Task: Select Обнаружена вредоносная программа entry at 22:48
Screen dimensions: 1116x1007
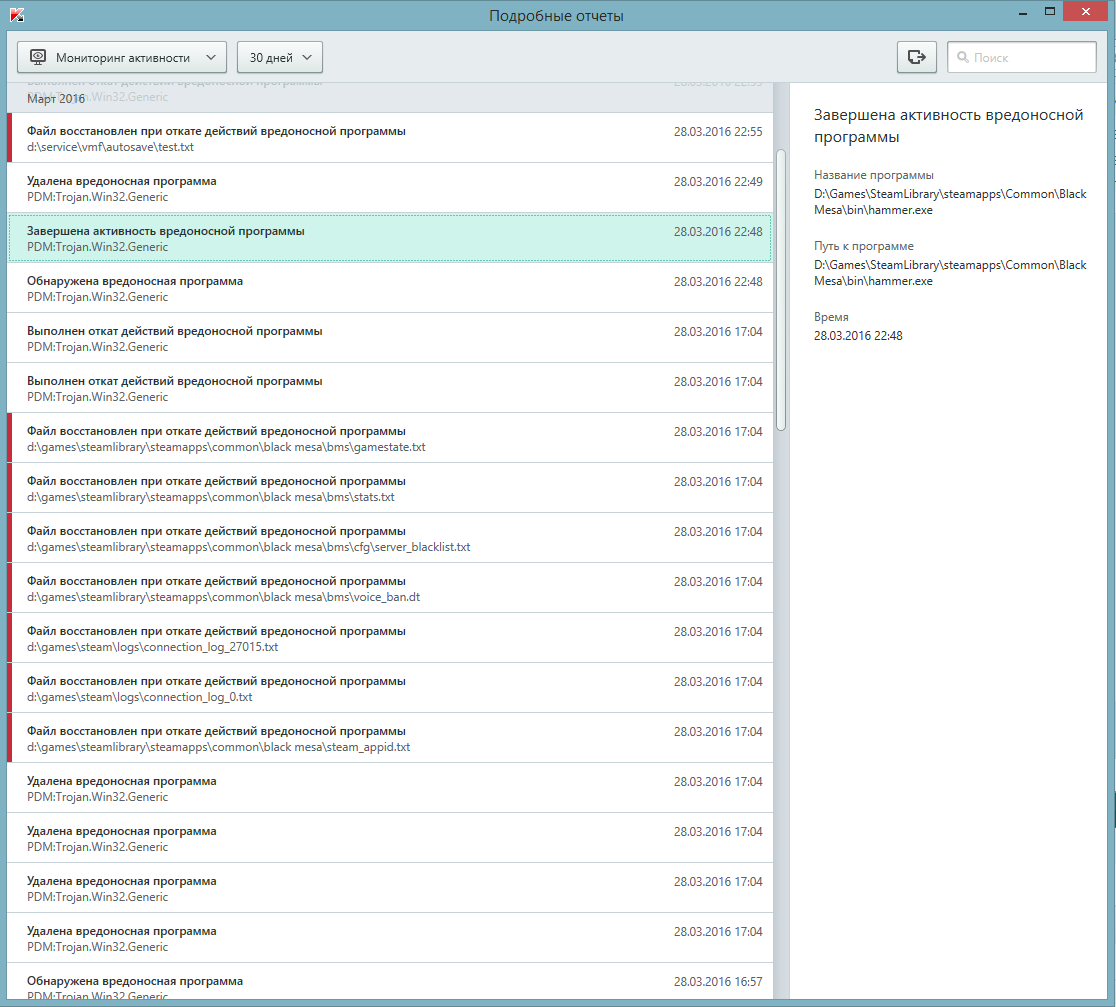Action: (x=390, y=288)
